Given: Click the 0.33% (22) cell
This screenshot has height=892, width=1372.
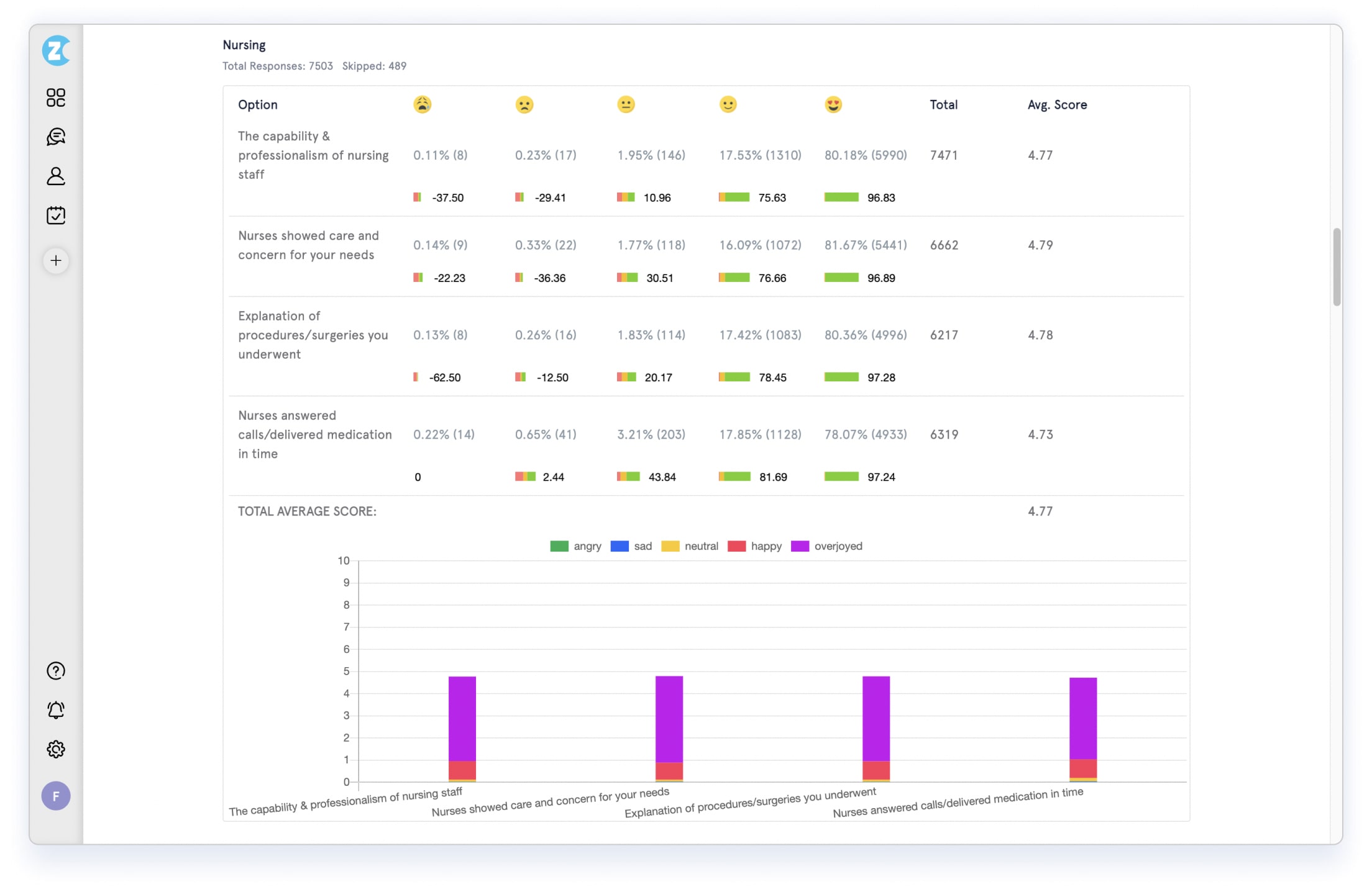Looking at the screenshot, I should pyautogui.click(x=546, y=245).
